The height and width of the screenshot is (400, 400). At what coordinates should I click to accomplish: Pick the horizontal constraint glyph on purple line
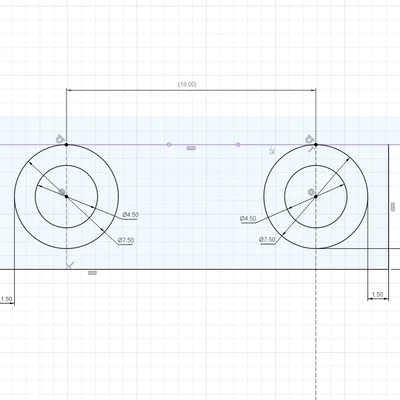click(x=191, y=148)
